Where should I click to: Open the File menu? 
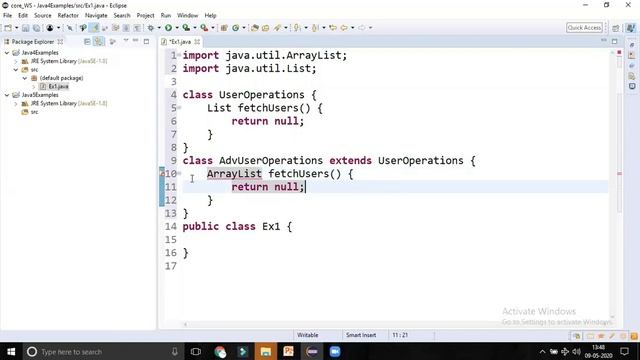coord(7,16)
